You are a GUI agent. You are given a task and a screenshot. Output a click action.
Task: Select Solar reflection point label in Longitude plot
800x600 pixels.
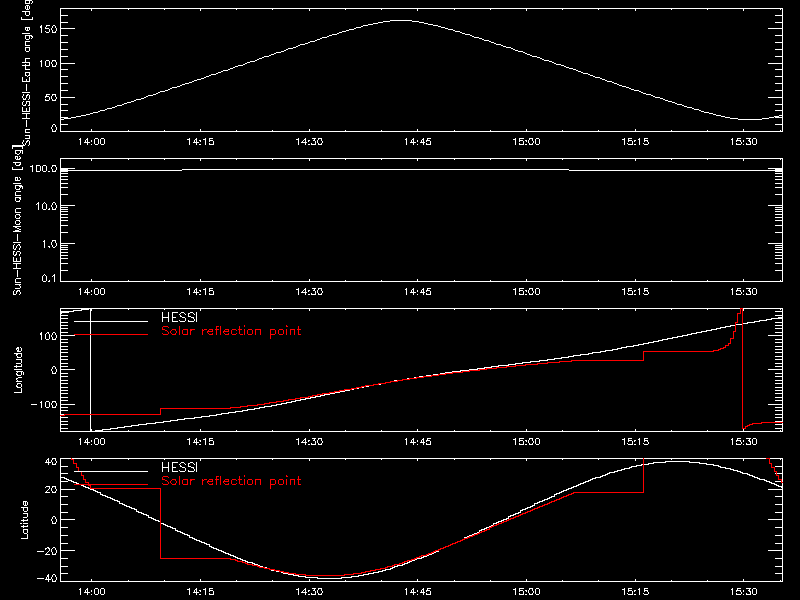point(231,331)
